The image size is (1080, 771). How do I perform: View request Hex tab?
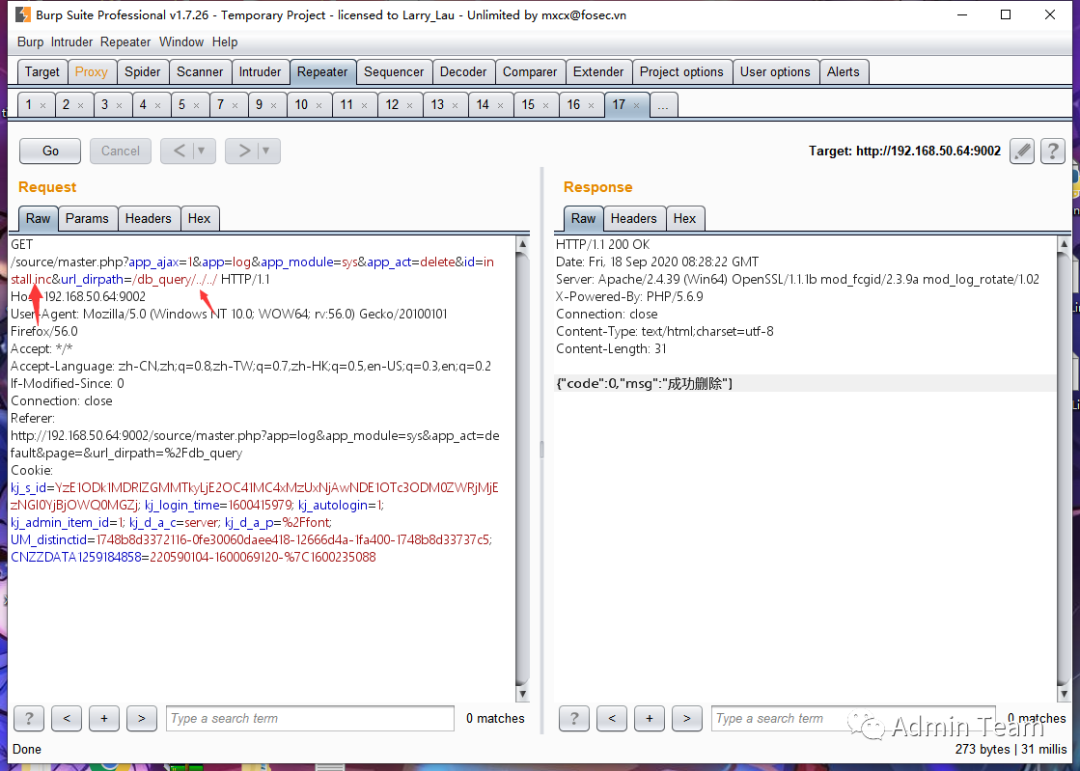199,218
